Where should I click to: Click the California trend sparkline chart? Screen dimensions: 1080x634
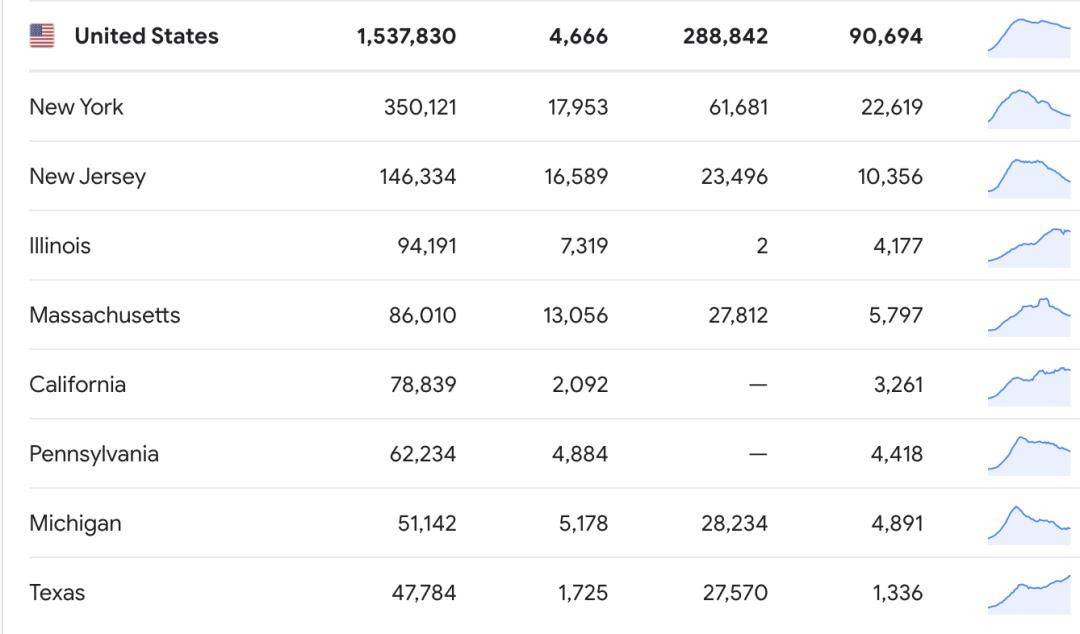1028,385
